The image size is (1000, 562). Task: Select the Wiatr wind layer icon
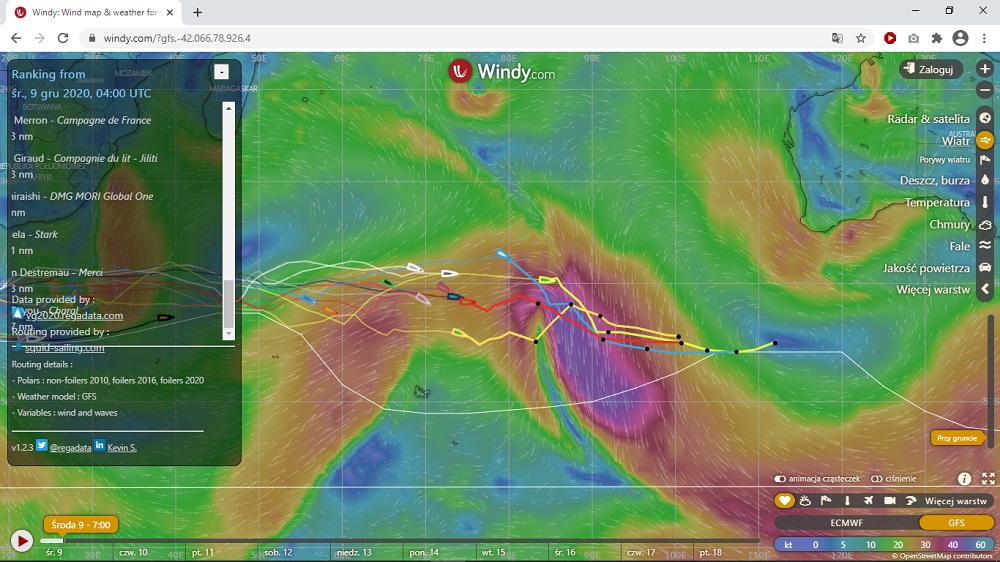coord(985,140)
